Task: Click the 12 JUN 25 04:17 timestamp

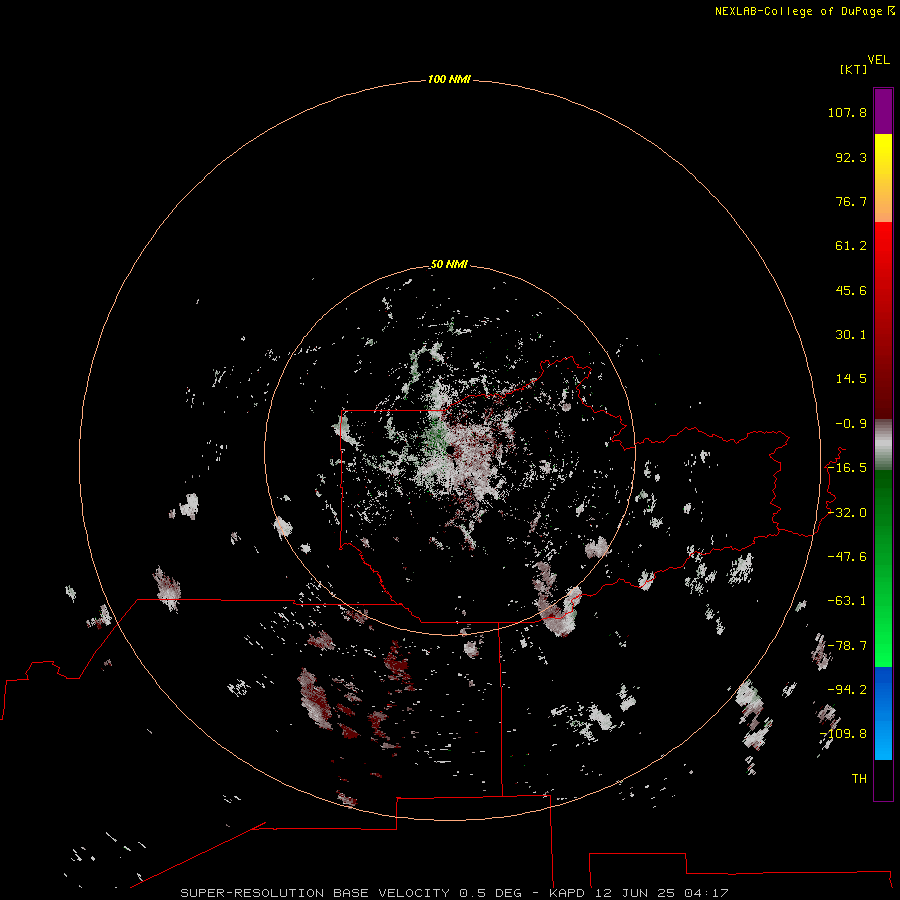Action: [x=661, y=893]
